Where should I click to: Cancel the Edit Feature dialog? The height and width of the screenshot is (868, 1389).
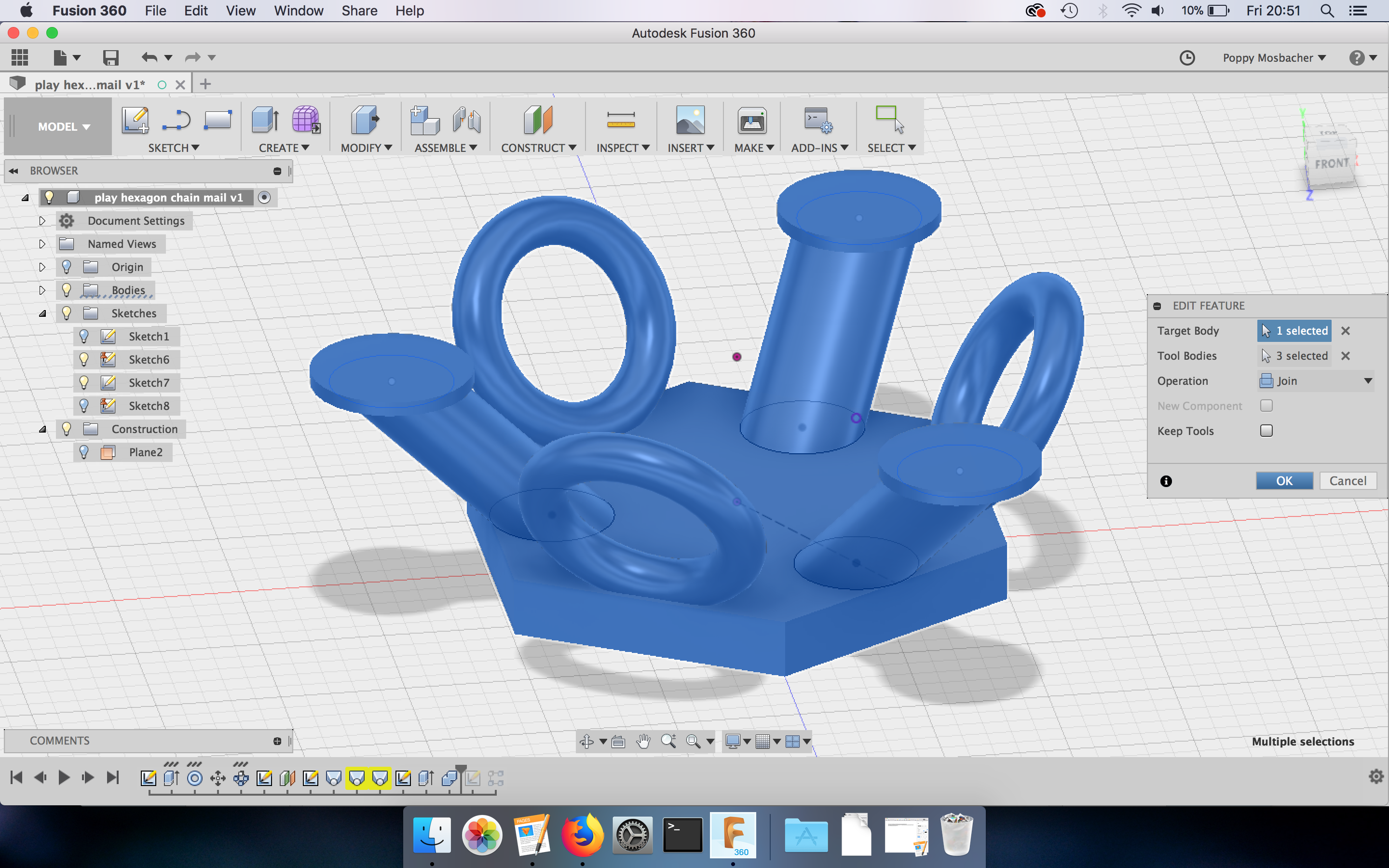pyautogui.click(x=1347, y=481)
